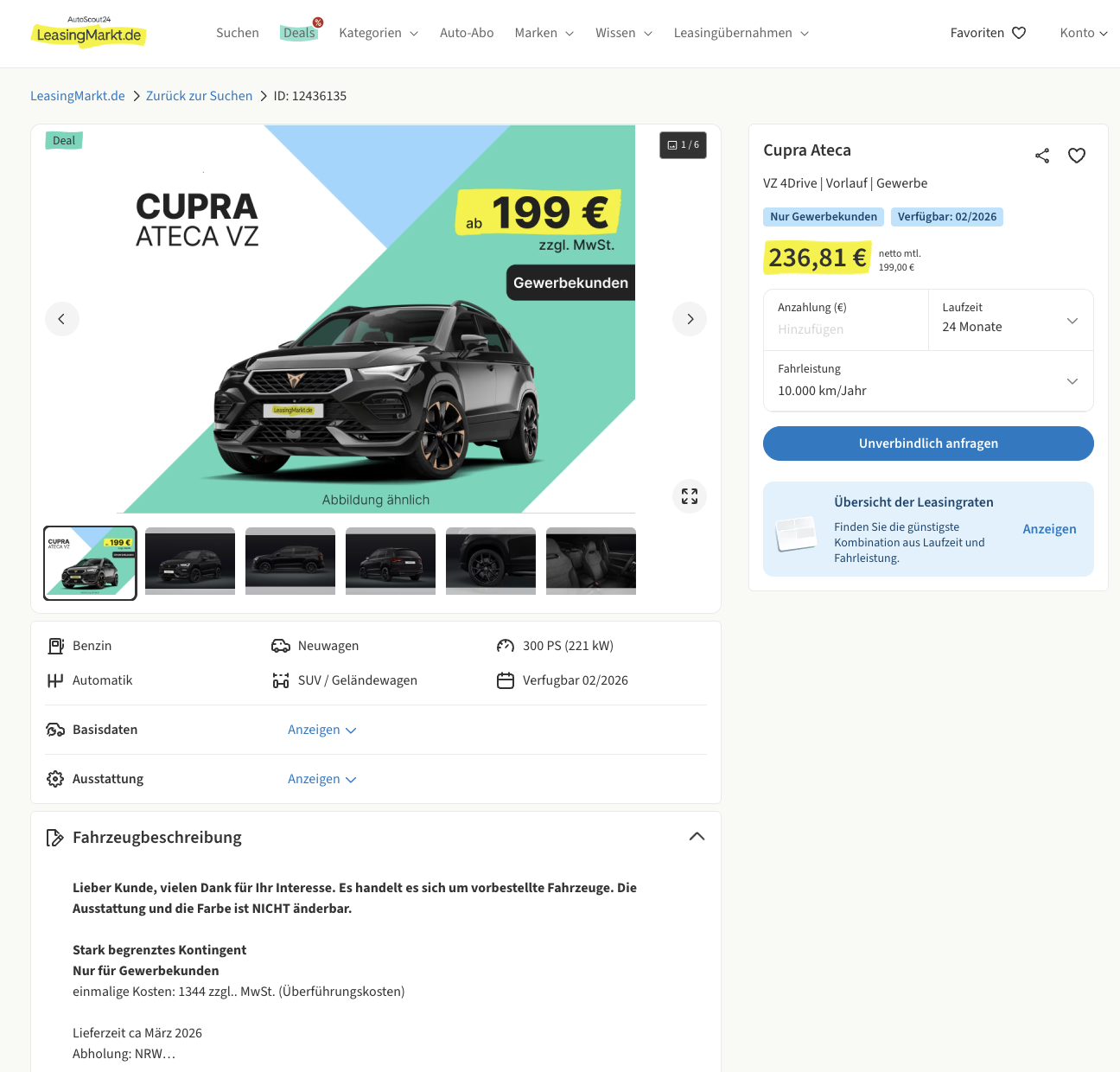Click the image counter badge 1/6

(x=683, y=145)
